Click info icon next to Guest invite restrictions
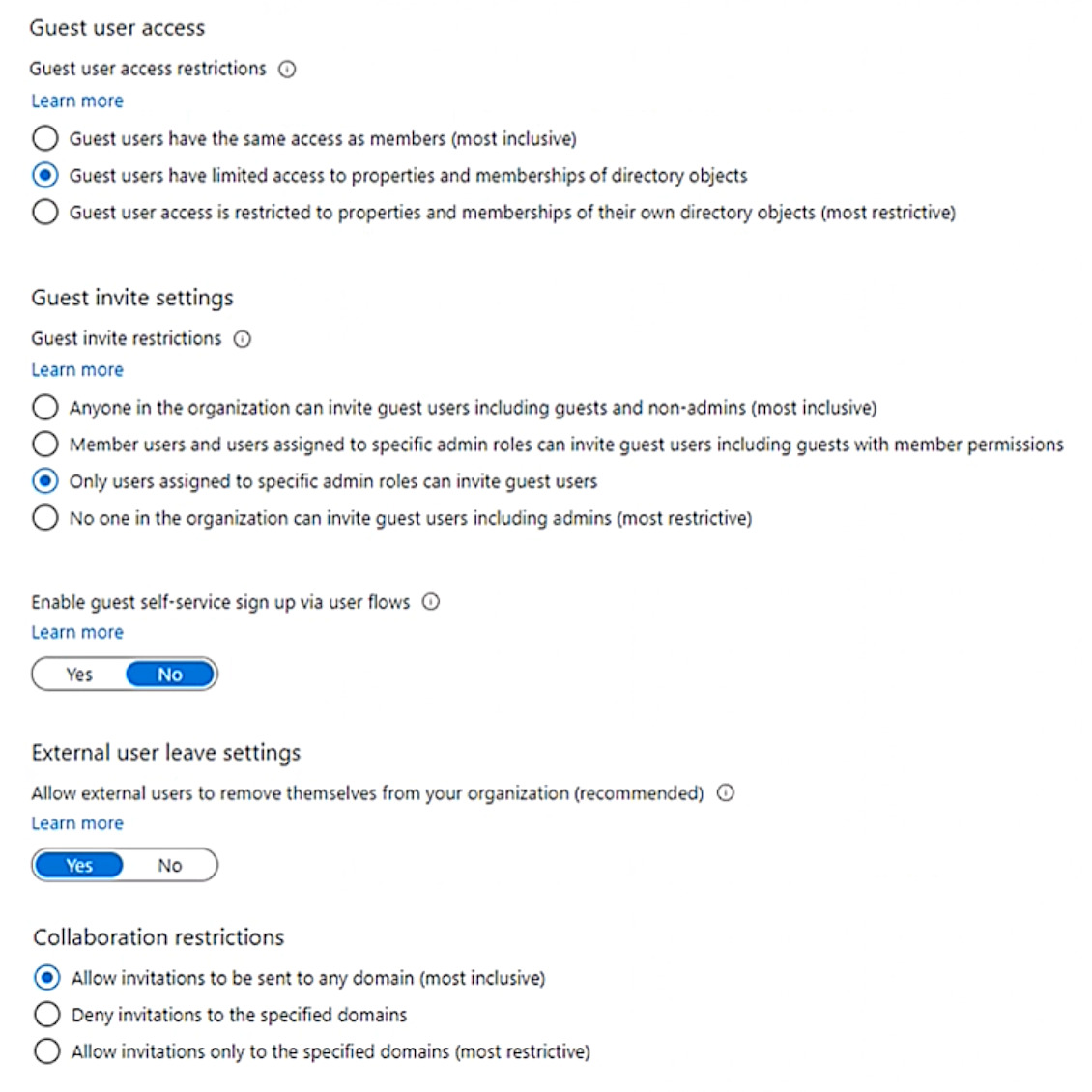Screen dimensions: 1092x1092 243,339
